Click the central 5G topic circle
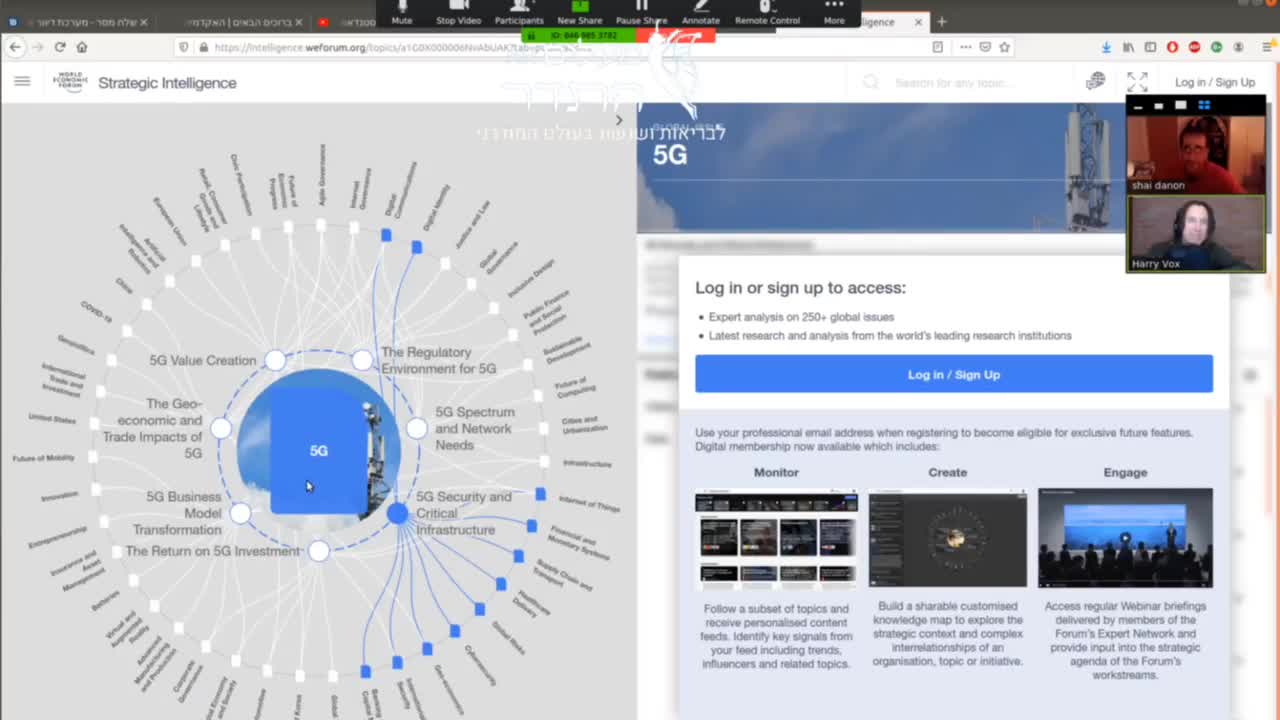The image size is (1280, 720). point(319,450)
